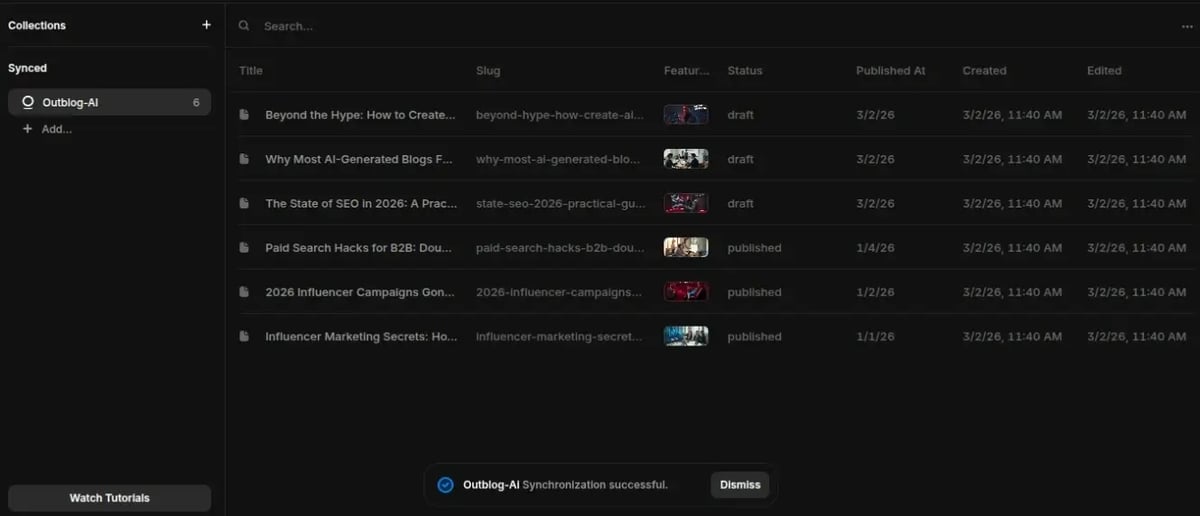Screen dimensions: 1200x516
Task: Open 'Beyond the Hype: How to Create...' item
Action: [x=361, y=115]
